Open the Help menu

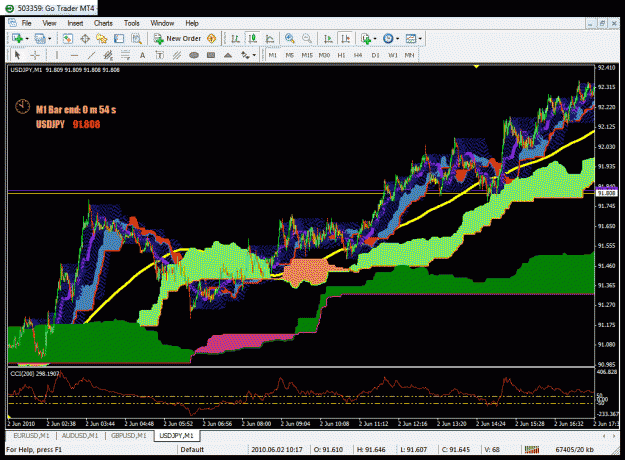(192, 23)
